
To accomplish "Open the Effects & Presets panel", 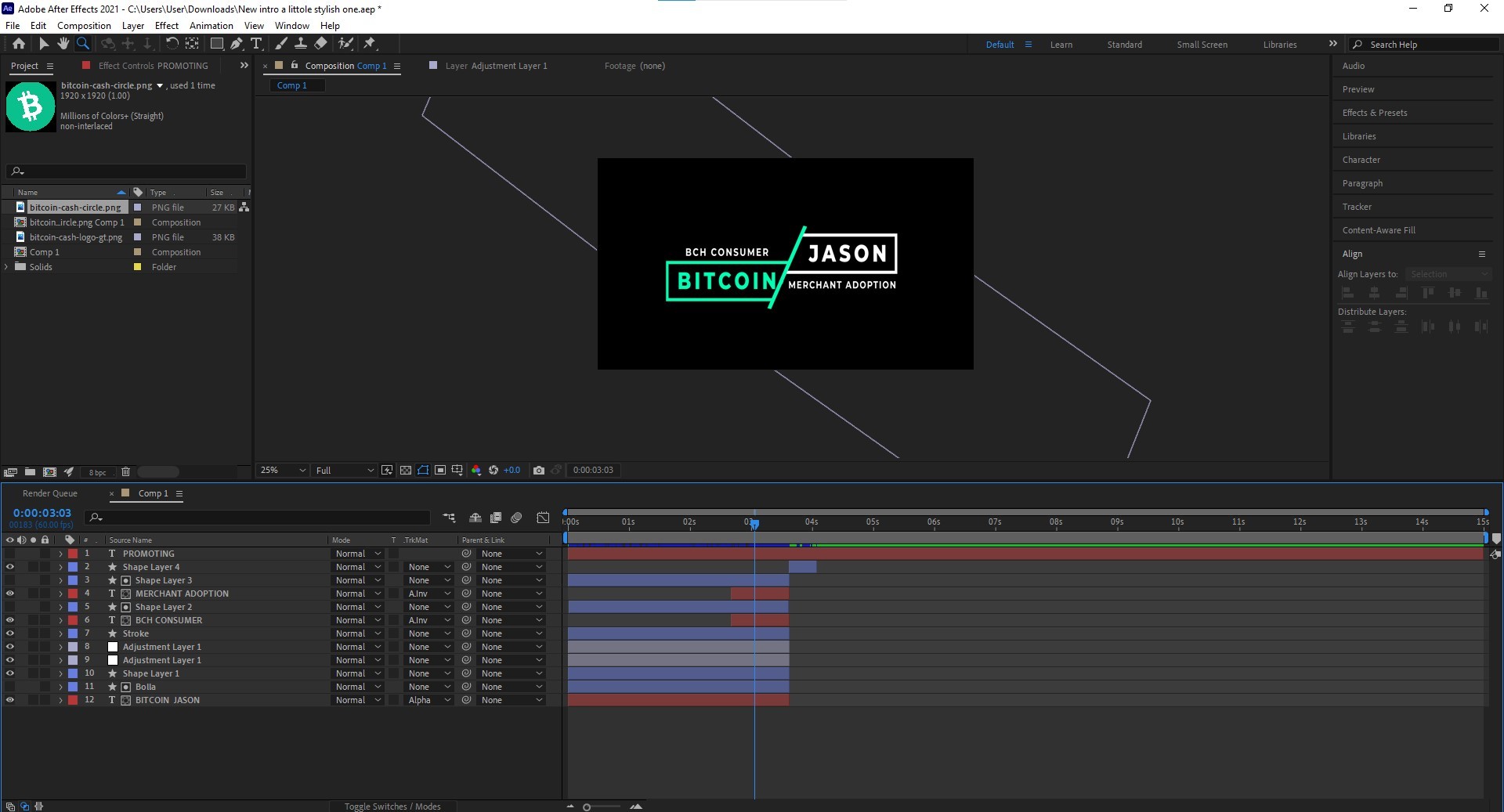I will pyautogui.click(x=1375, y=113).
